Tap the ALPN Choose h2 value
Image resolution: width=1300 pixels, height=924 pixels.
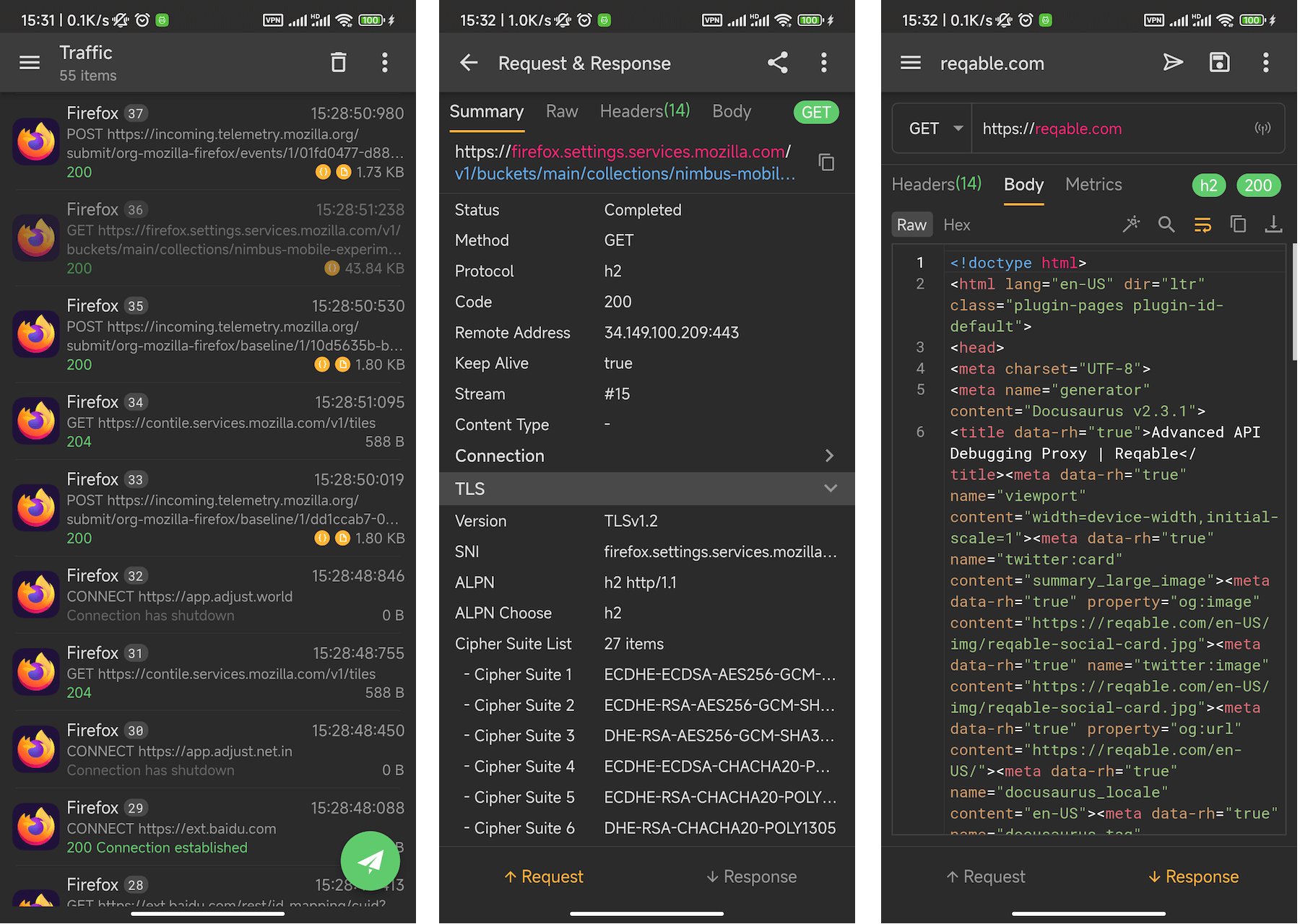point(612,613)
